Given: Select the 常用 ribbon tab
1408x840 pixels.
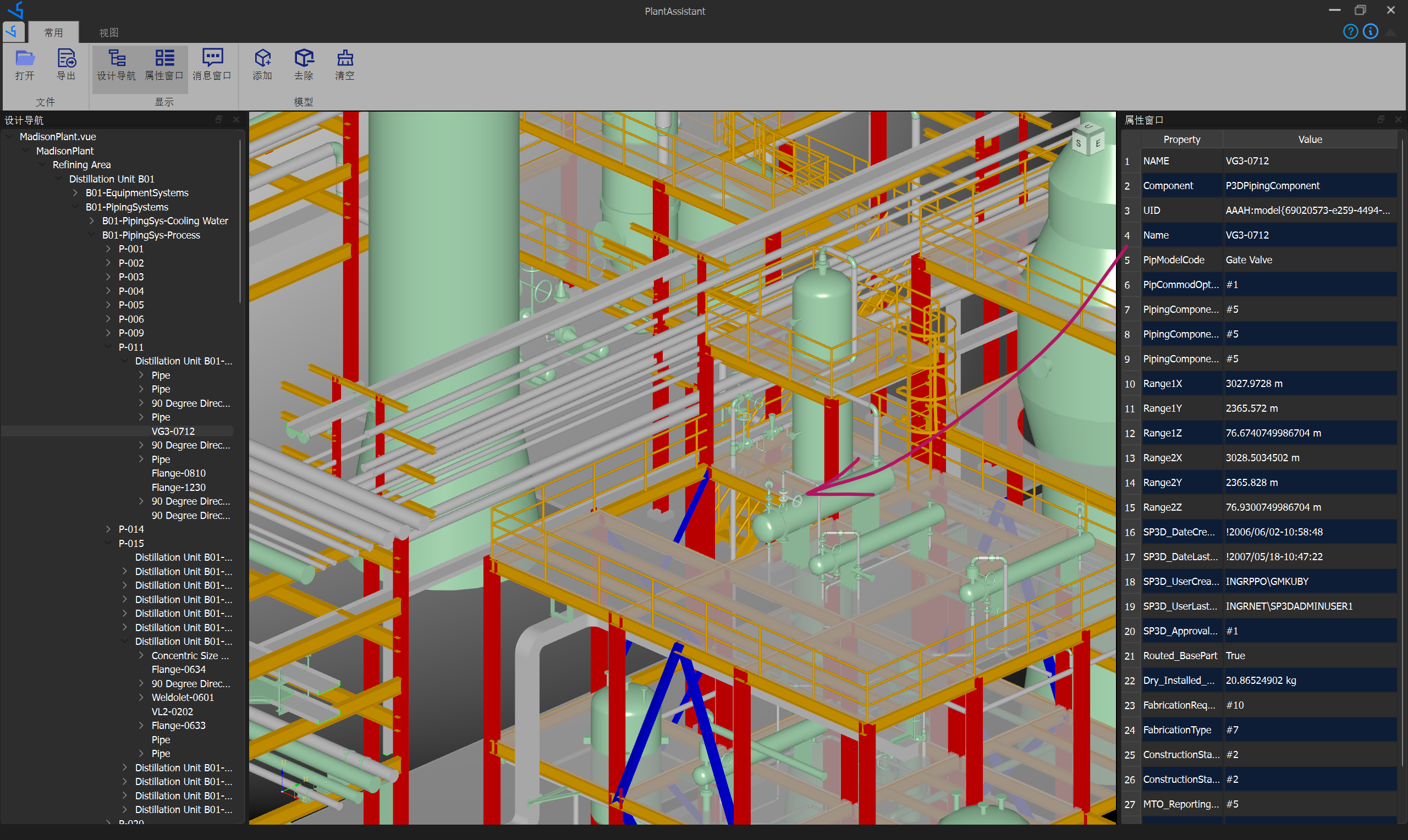Looking at the screenshot, I should (54, 33).
